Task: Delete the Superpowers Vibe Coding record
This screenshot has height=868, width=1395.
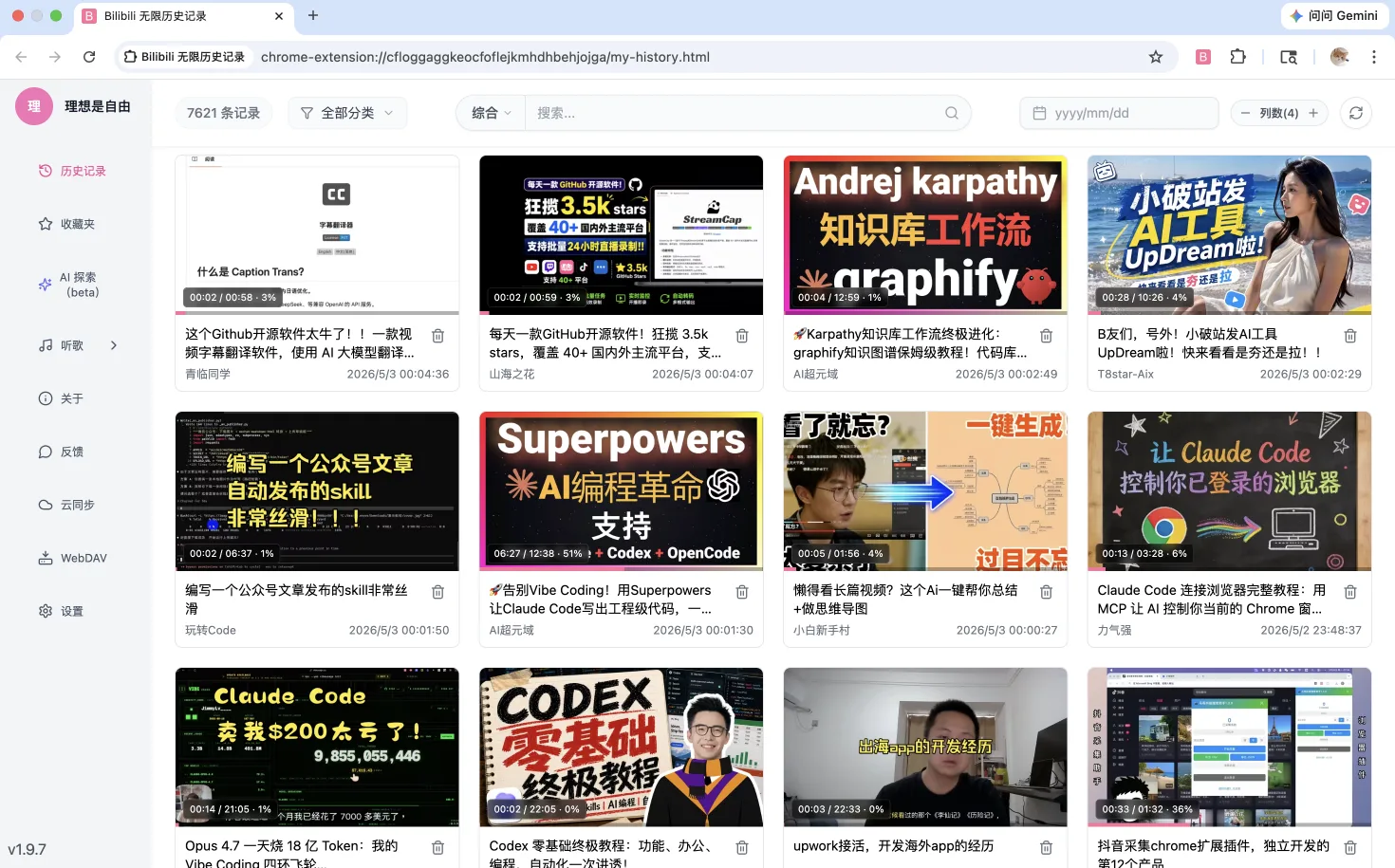Action: 742,592
